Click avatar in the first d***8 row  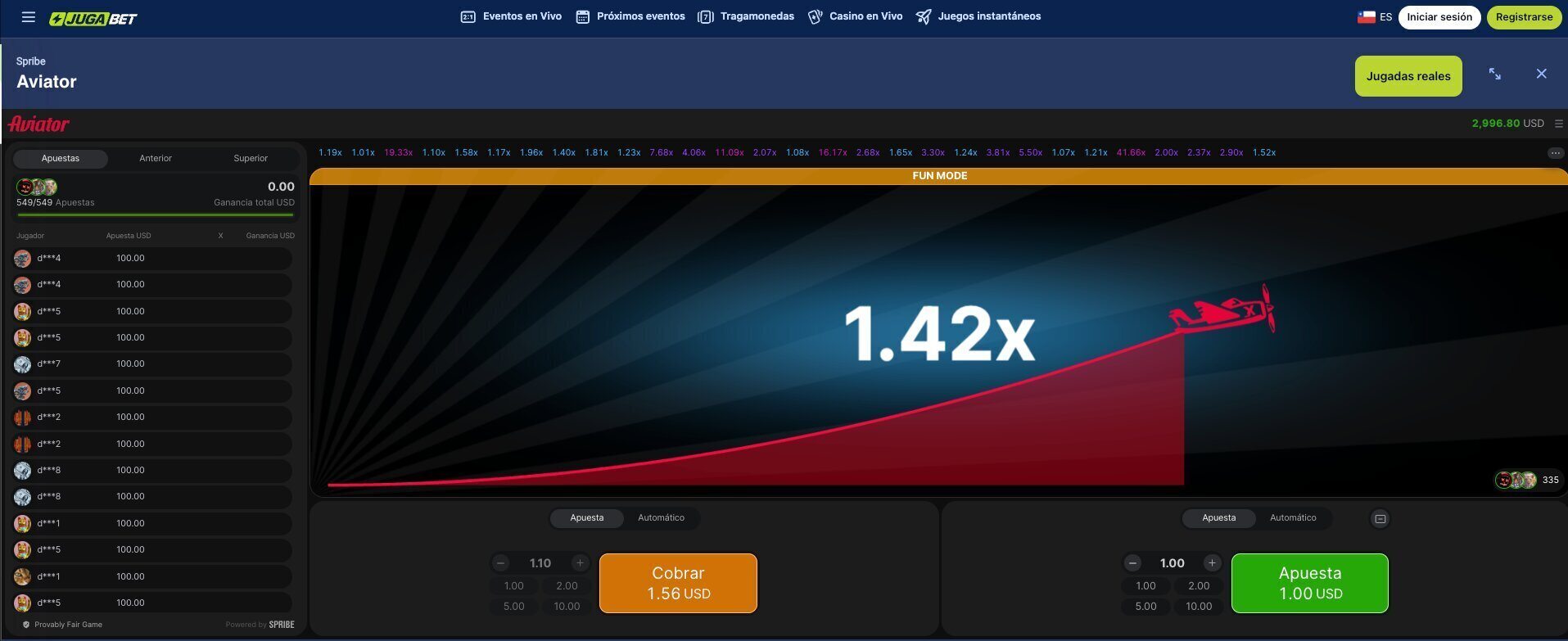coord(22,471)
